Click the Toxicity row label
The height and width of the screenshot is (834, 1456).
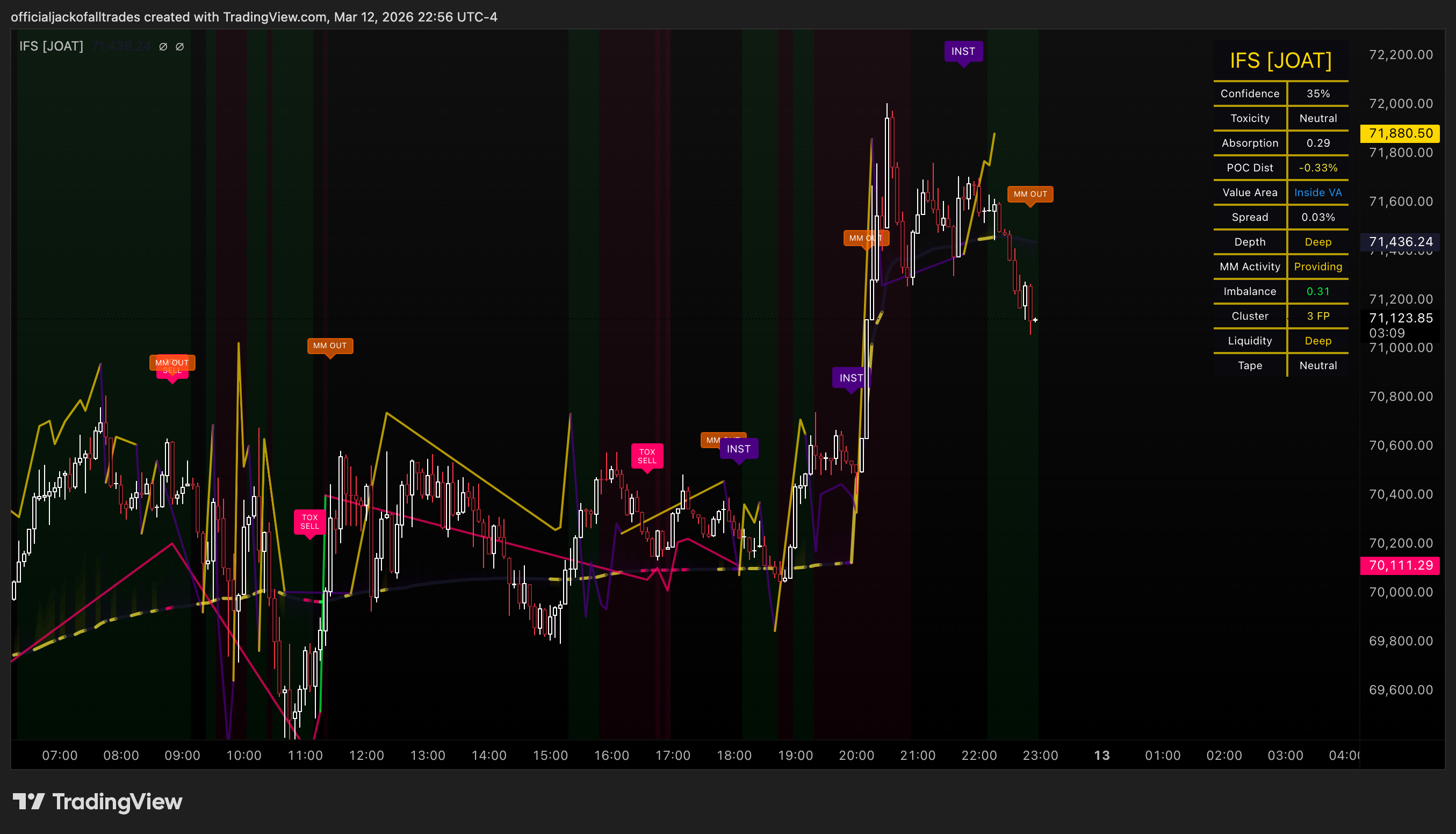click(1249, 118)
